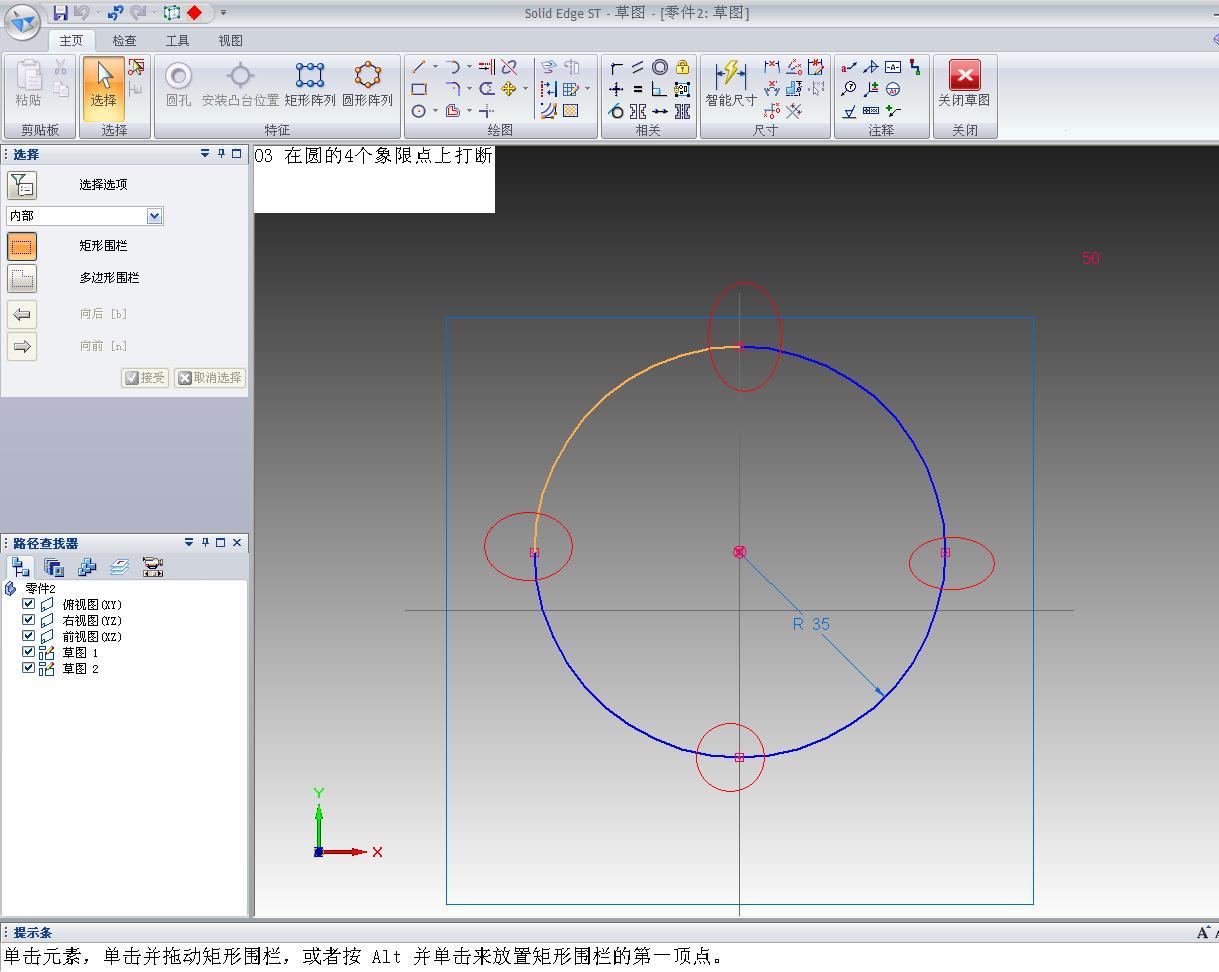The width and height of the screenshot is (1219, 972).
Task: Select the 圆形阵列 circular pattern tool
Action: (367, 84)
